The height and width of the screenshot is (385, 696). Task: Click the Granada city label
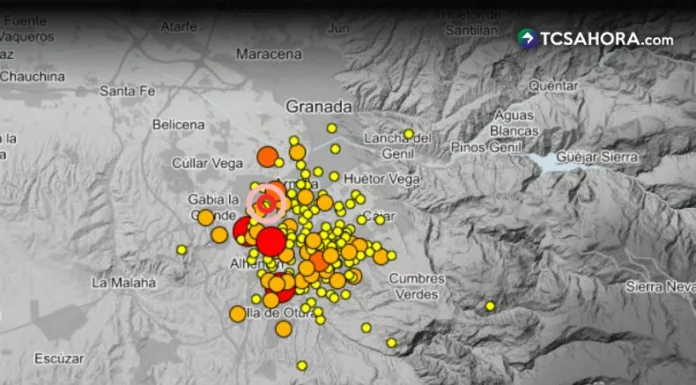click(319, 107)
